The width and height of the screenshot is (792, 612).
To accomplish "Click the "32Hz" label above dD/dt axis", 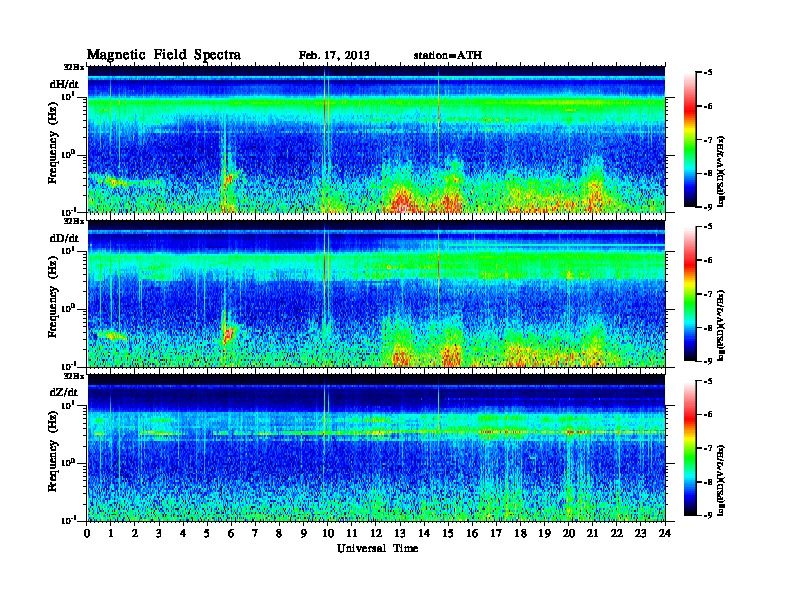I will [74, 221].
